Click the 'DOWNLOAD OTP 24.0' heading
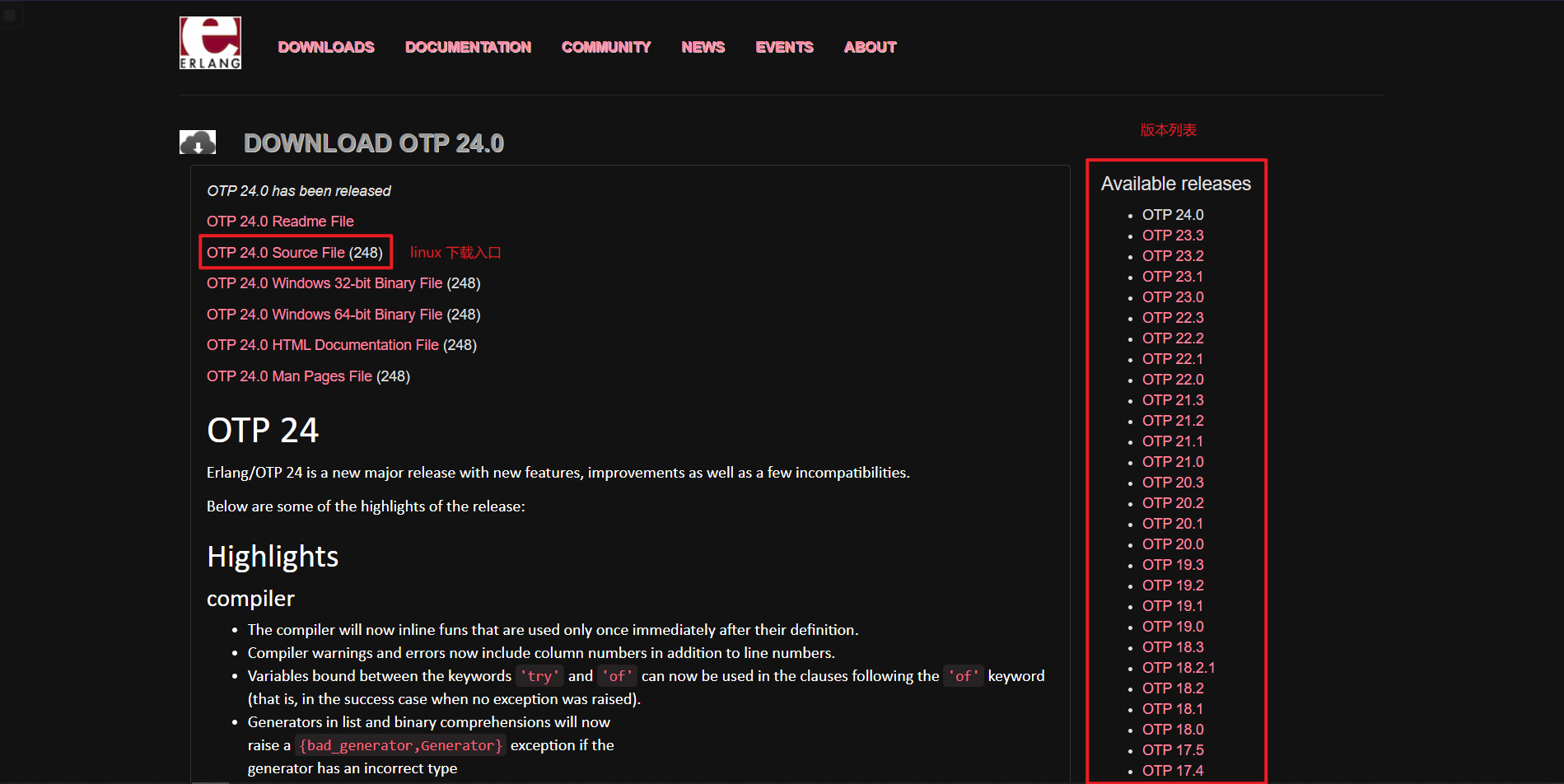This screenshot has height=784, width=1564. pyautogui.click(x=374, y=143)
